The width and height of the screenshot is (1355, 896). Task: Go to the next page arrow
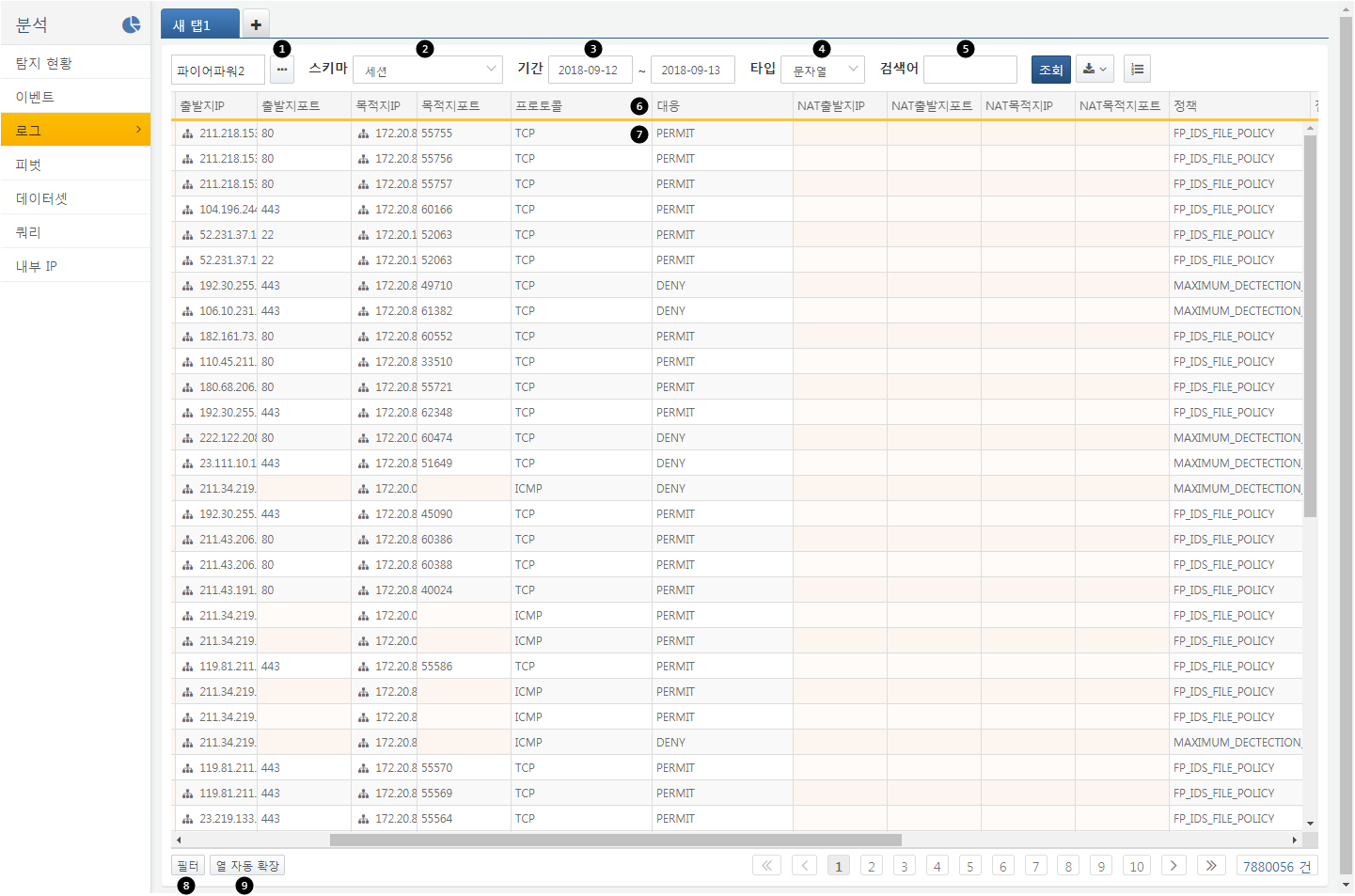(x=1174, y=866)
